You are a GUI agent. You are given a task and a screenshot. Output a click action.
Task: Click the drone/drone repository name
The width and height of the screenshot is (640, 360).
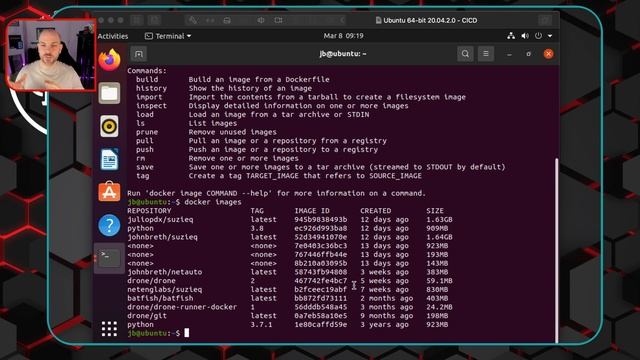pos(151,281)
